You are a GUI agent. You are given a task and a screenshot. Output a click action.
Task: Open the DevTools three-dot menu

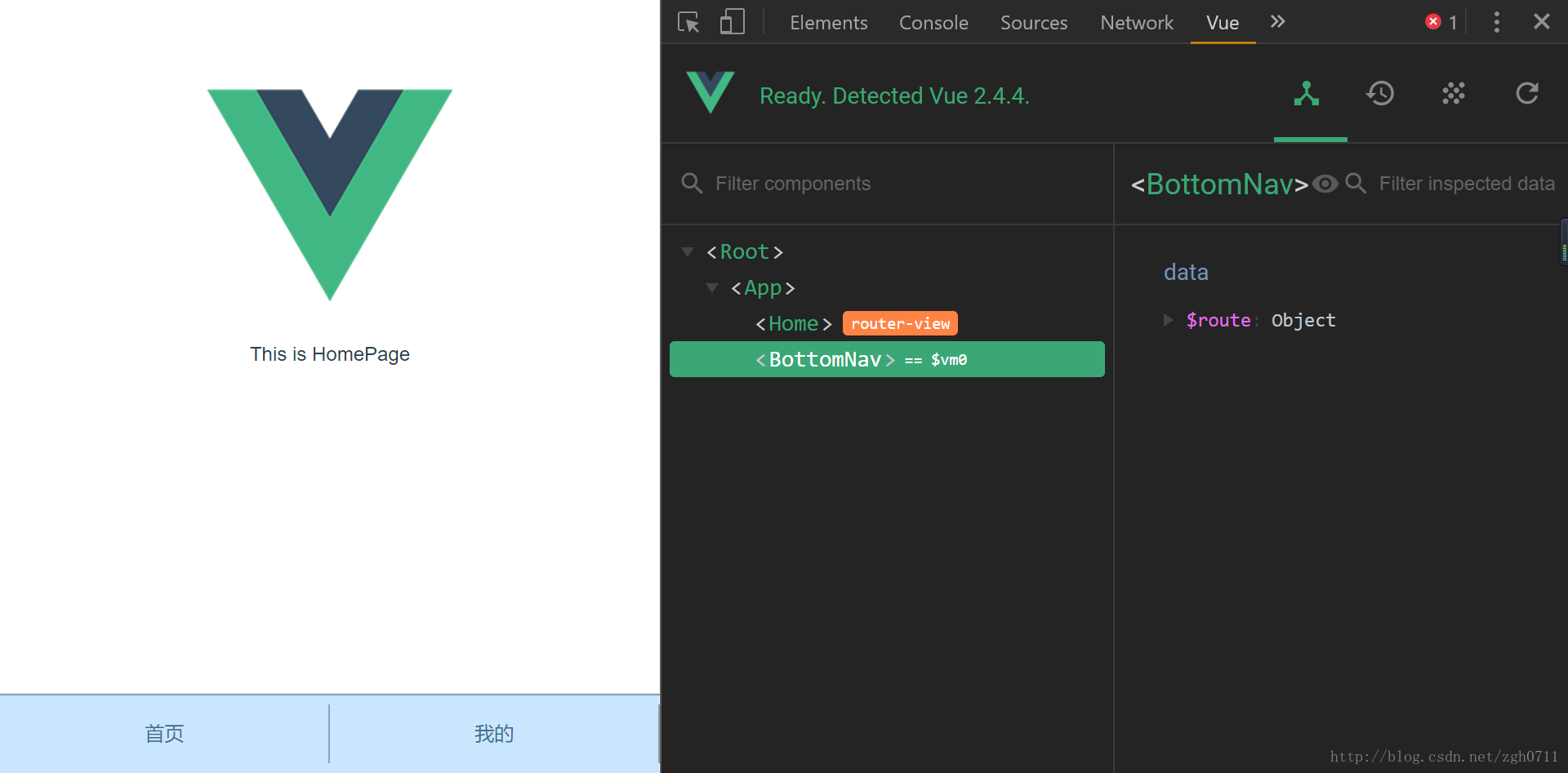[x=1496, y=22]
